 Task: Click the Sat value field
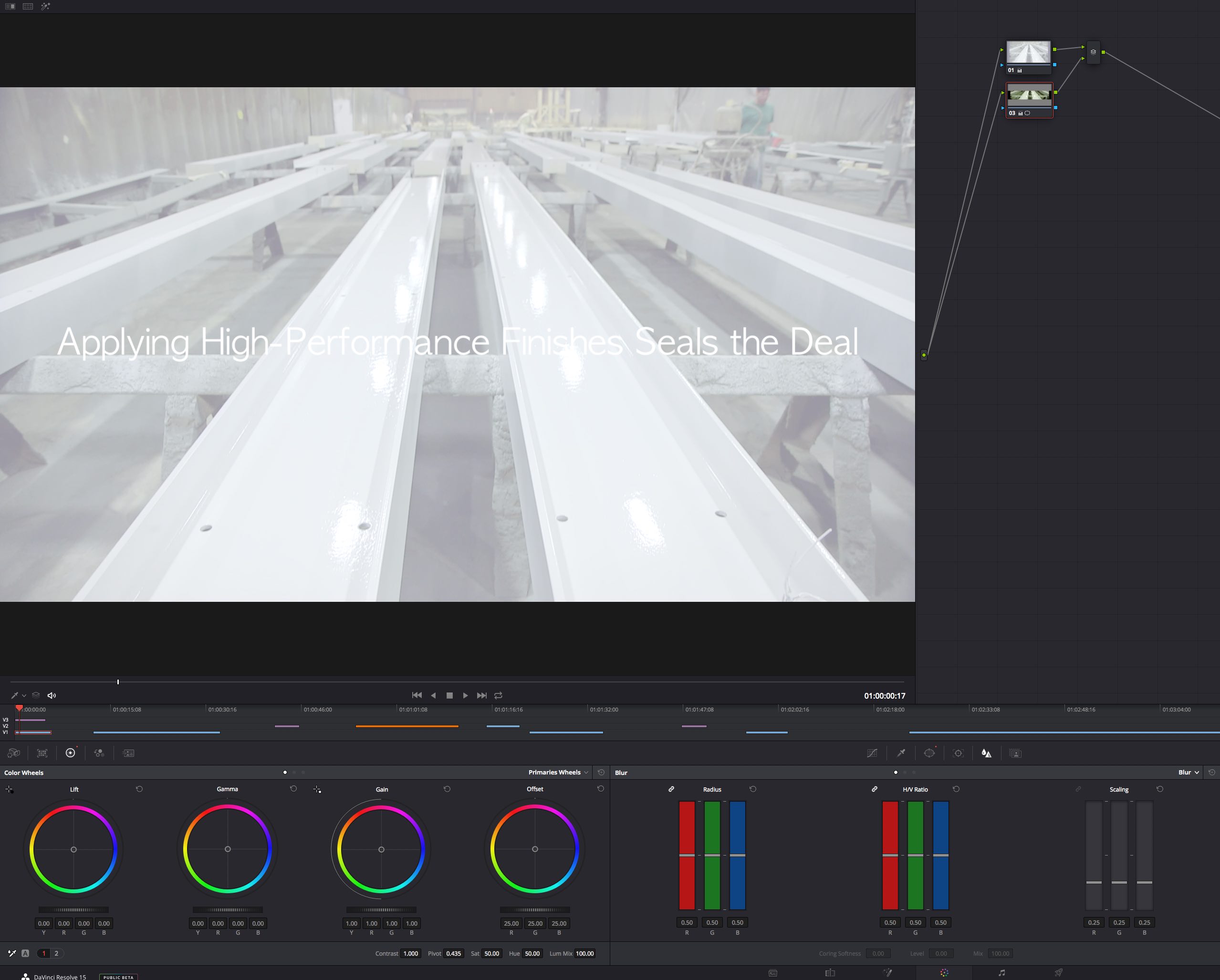492,953
